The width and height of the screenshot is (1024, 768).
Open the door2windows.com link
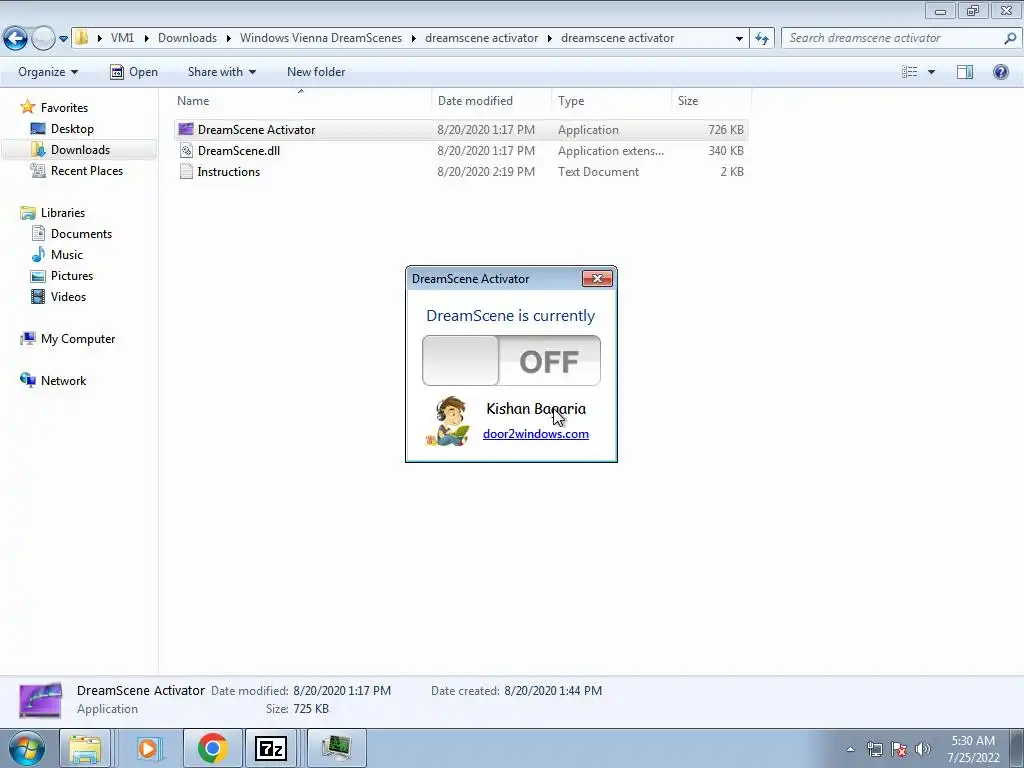coord(536,434)
